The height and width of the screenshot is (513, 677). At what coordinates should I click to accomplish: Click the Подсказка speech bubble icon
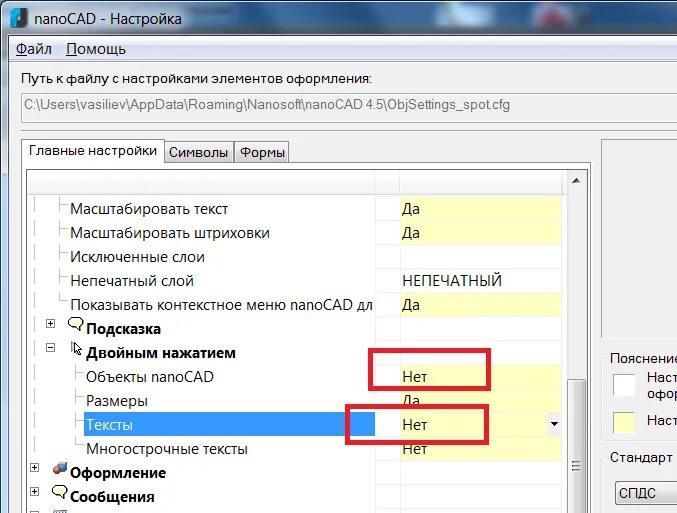click(x=75, y=324)
